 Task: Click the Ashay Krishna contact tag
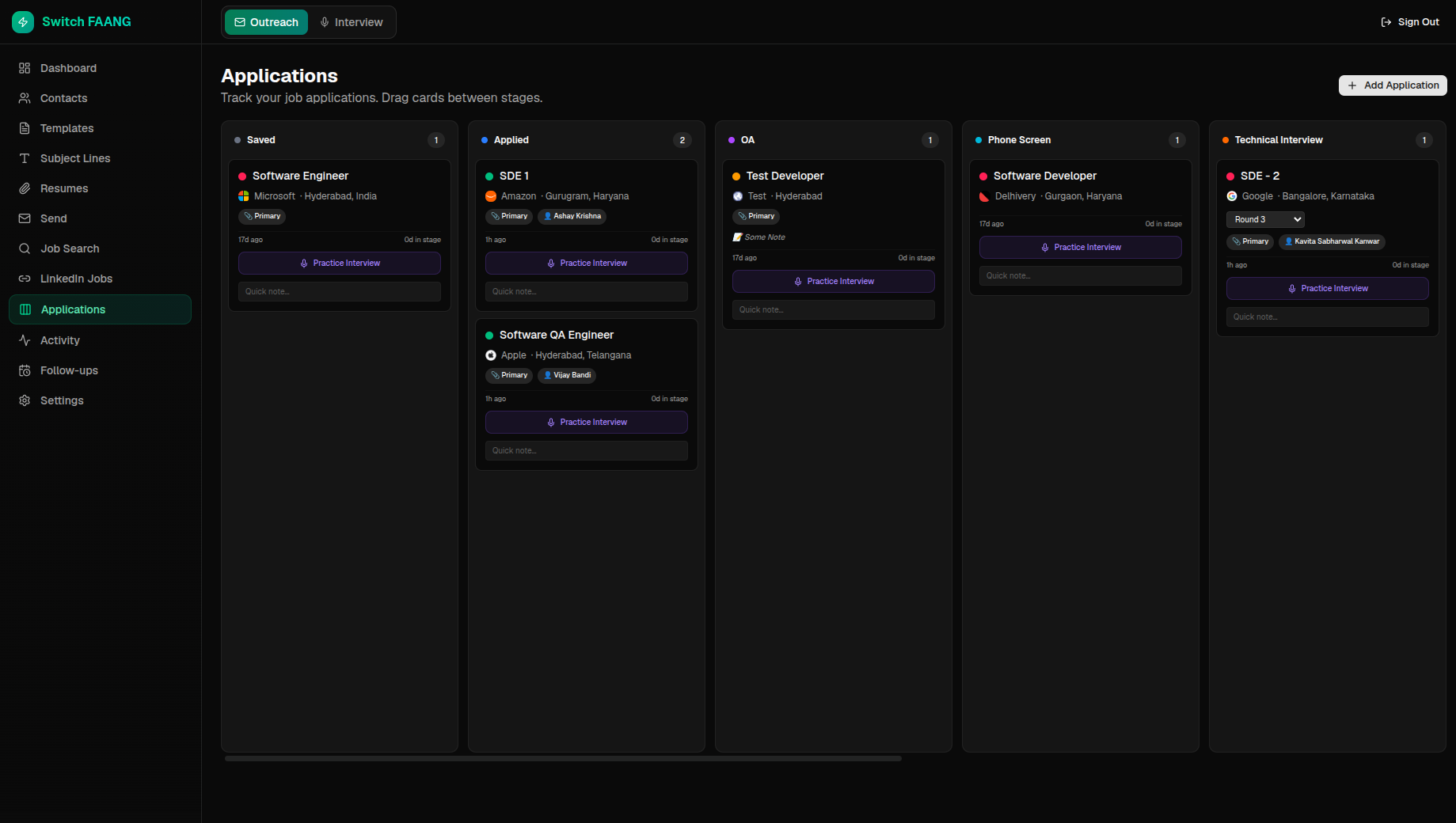pyautogui.click(x=572, y=216)
